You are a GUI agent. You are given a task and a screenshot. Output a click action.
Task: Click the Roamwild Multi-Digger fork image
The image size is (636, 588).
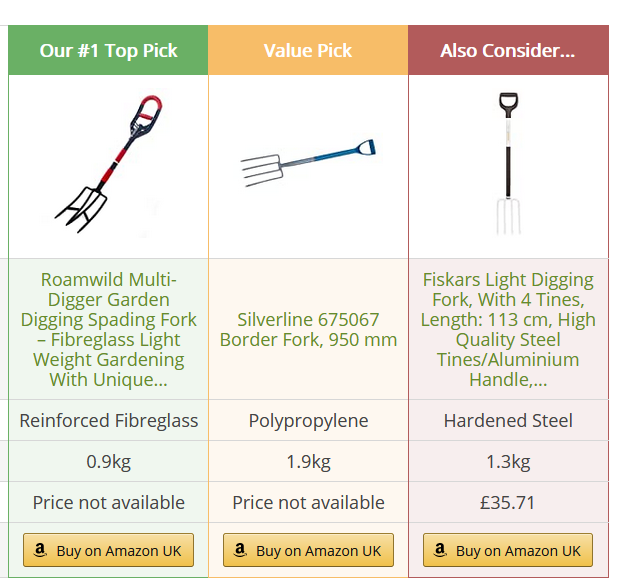pyautogui.click(x=108, y=165)
